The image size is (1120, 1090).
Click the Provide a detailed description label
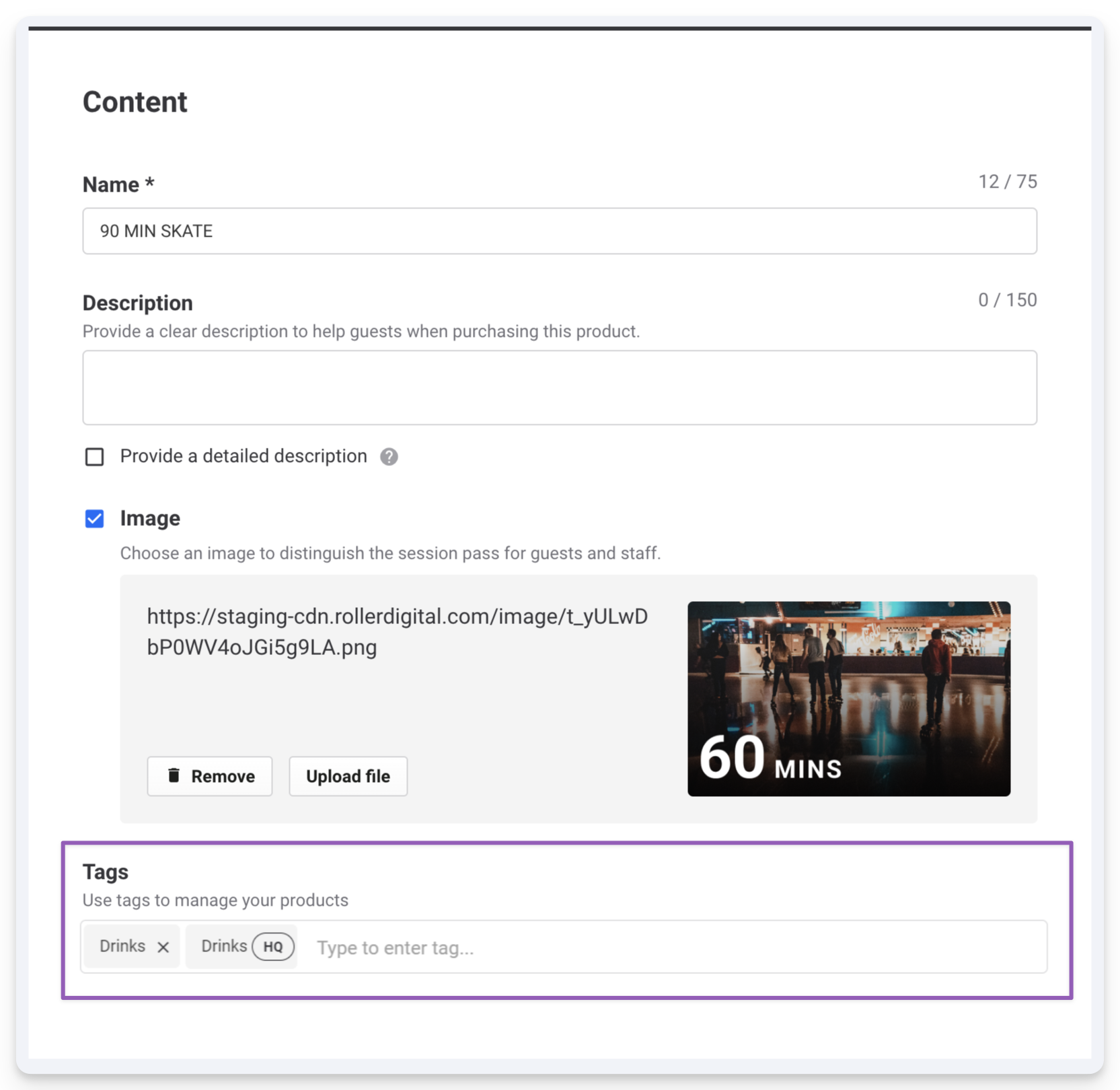pyautogui.click(x=244, y=456)
